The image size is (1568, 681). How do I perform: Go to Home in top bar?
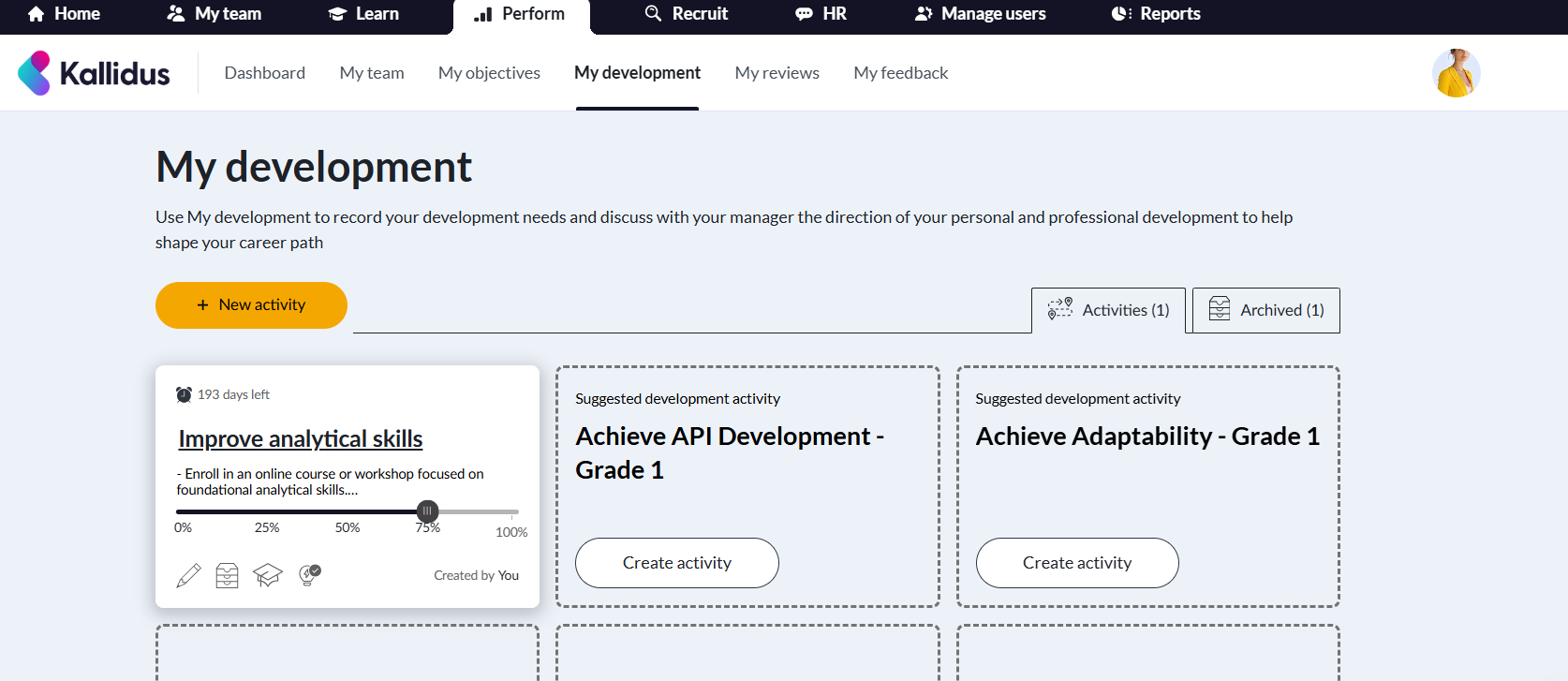click(x=64, y=14)
